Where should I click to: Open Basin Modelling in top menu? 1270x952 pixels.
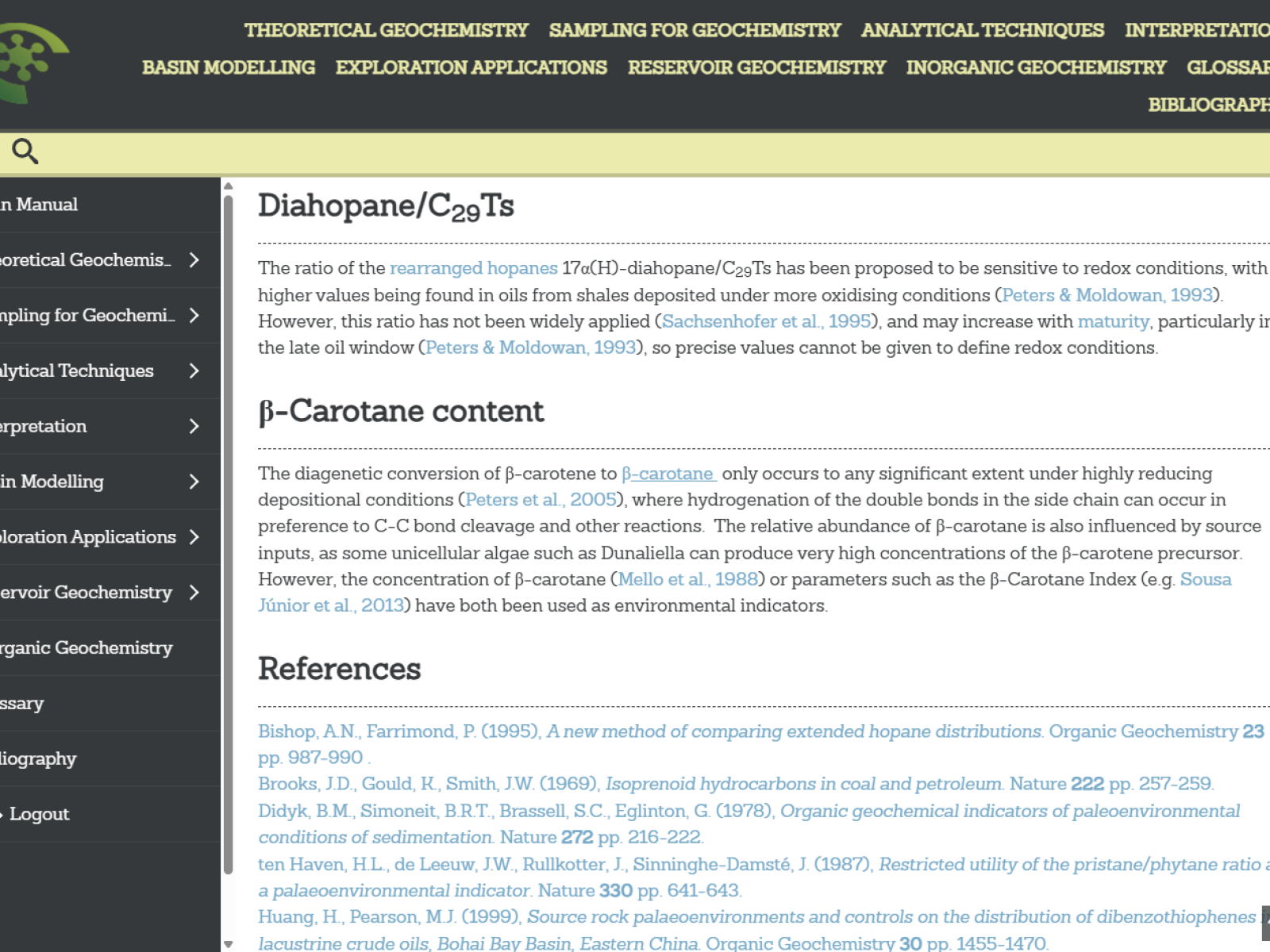[x=229, y=67]
